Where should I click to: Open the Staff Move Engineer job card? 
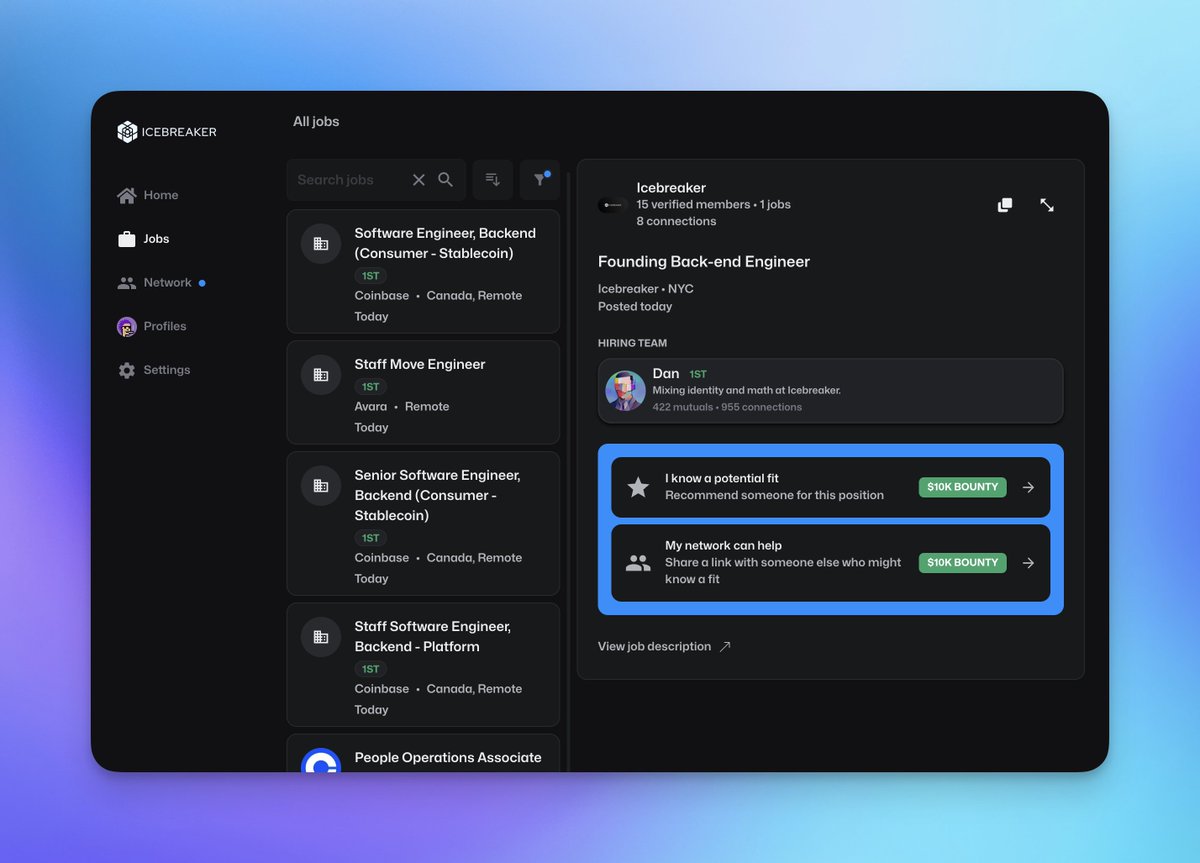[x=423, y=392]
